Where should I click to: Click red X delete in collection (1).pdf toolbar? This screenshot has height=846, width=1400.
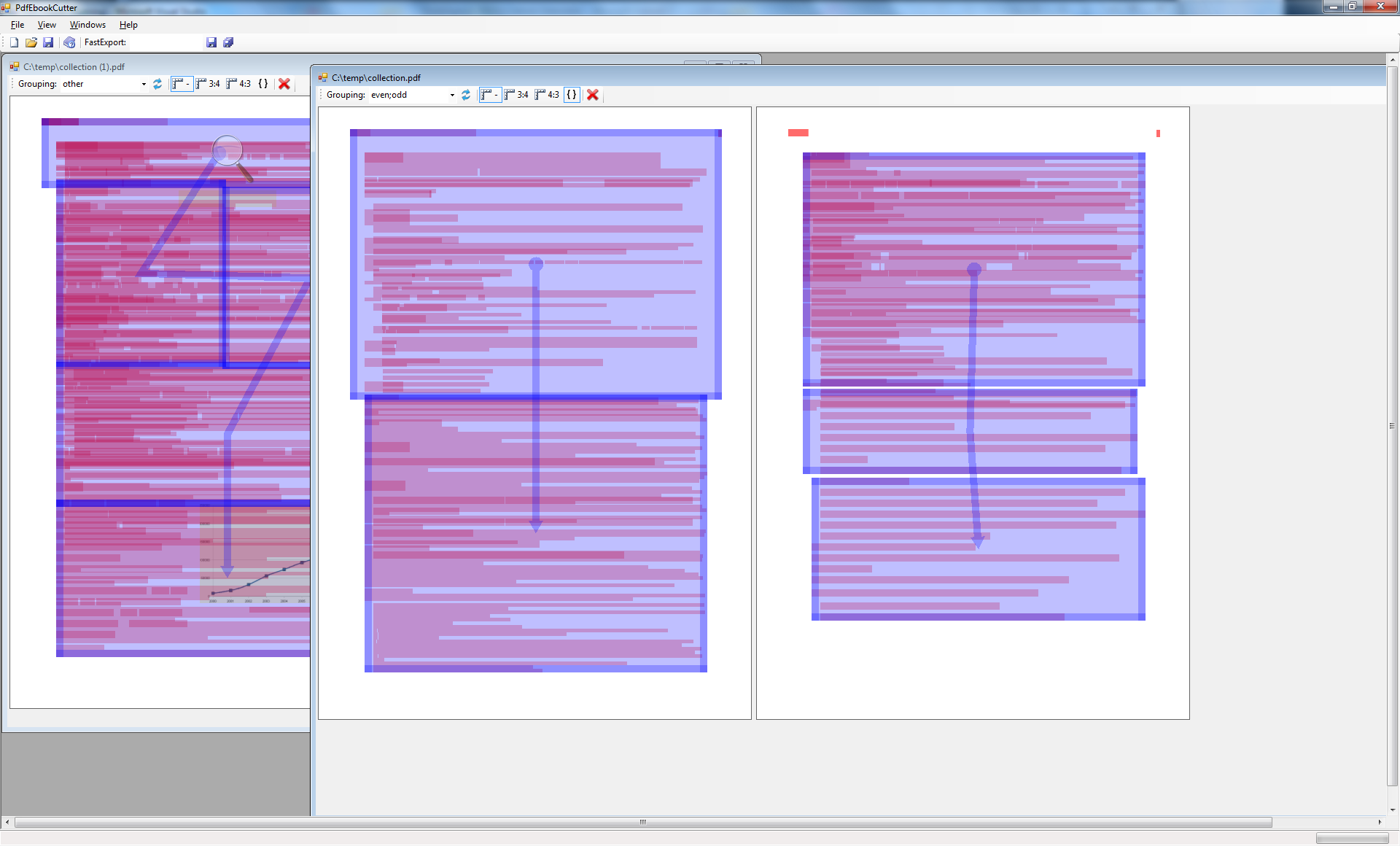point(284,84)
